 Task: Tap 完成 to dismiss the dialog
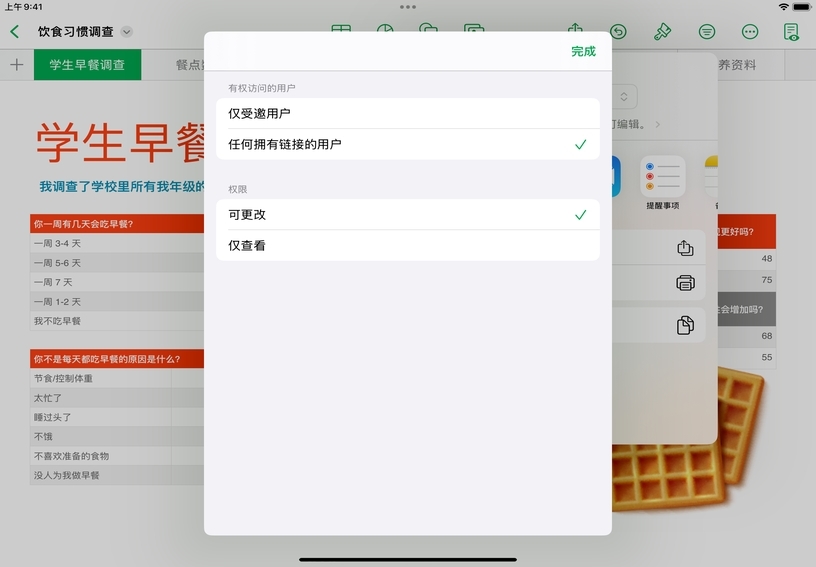point(583,51)
